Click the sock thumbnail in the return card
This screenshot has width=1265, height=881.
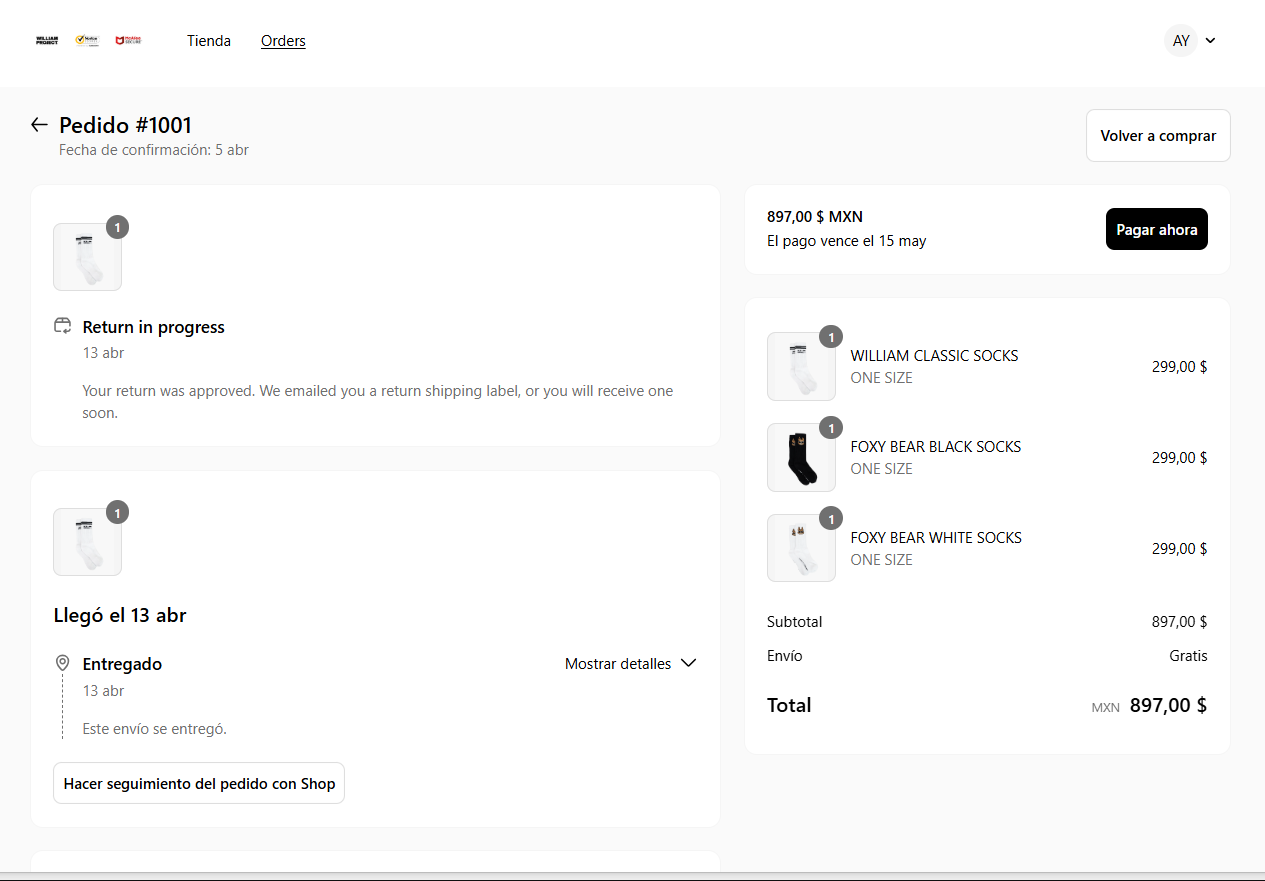coord(87,257)
